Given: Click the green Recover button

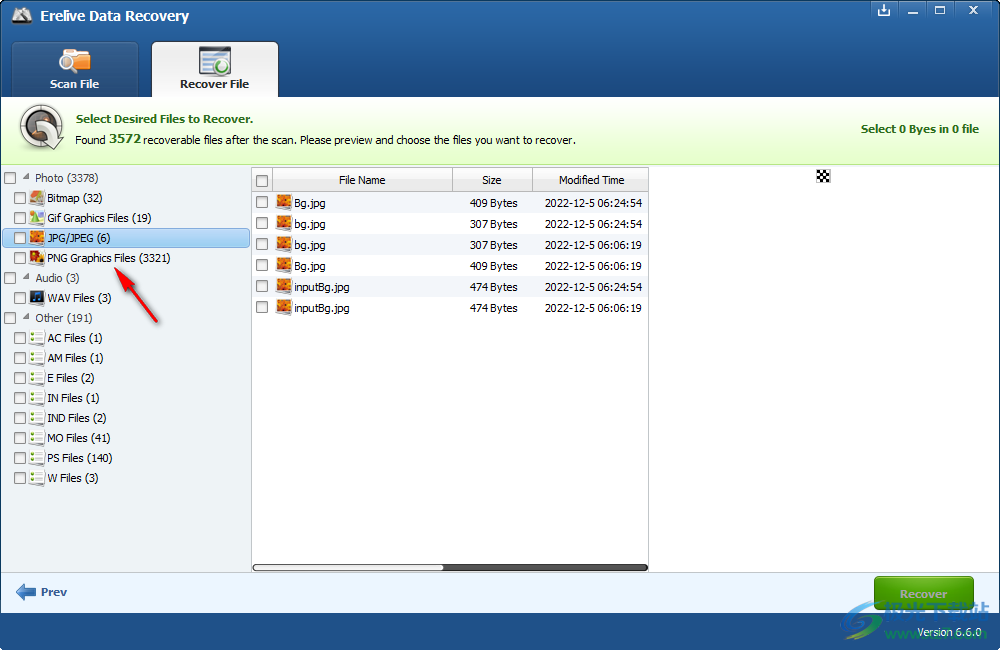Looking at the screenshot, I should [x=923, y=593].
